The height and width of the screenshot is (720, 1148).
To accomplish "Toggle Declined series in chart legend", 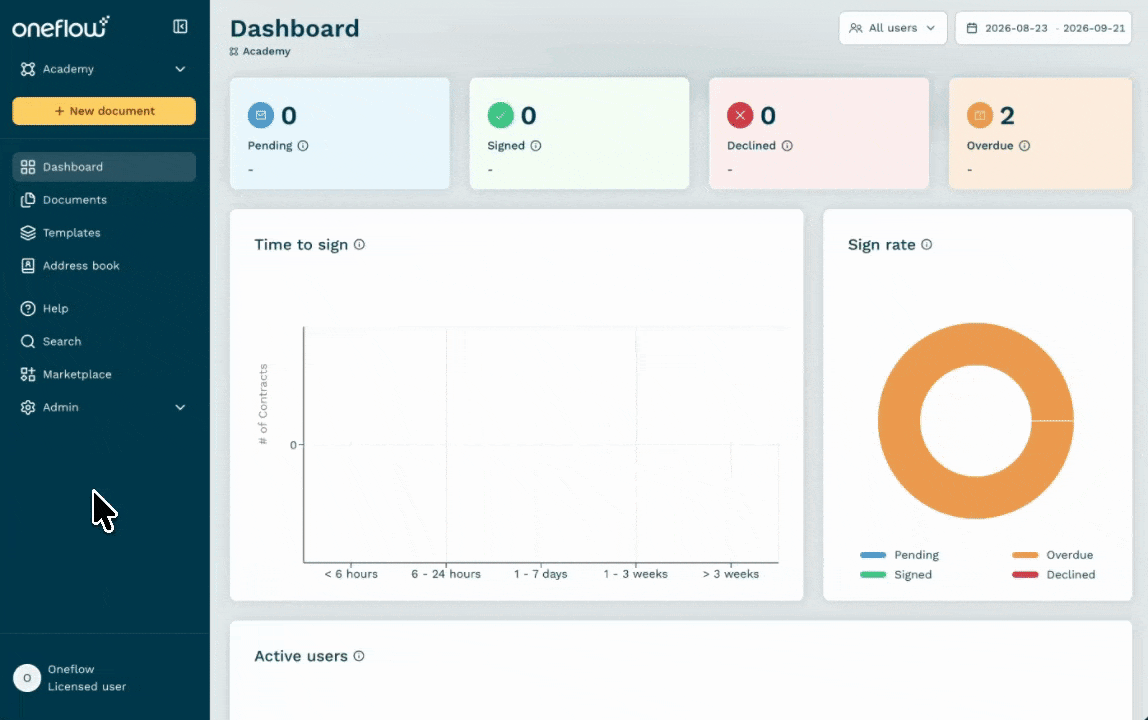I will click(1054, 575).
